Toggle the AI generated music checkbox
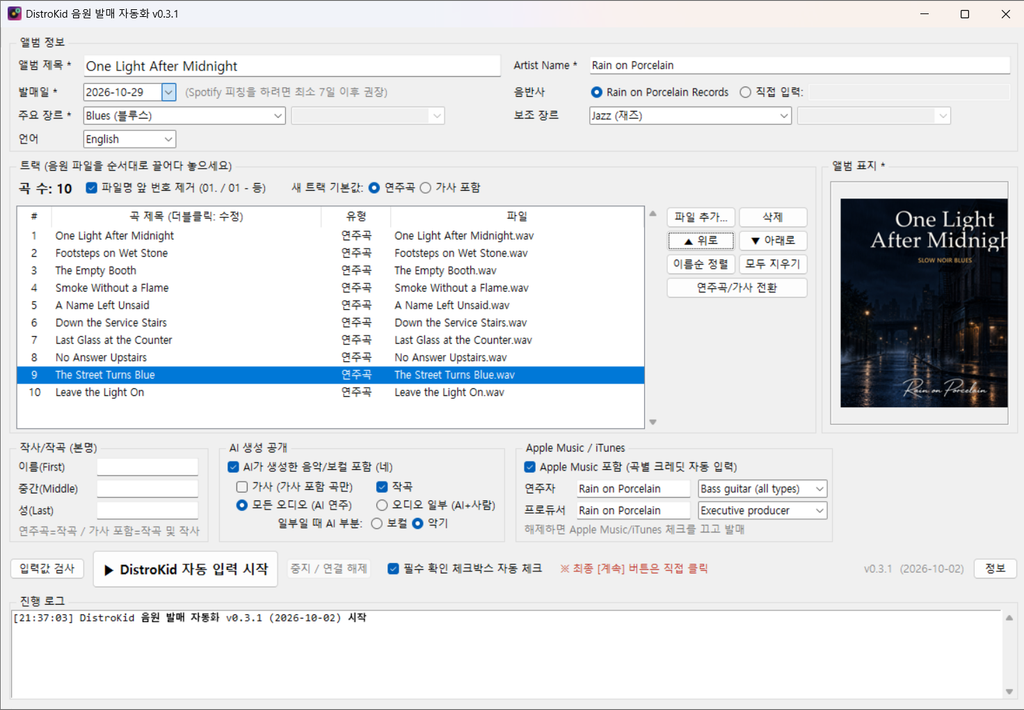The width and height of the screenshot is (1024, 710). 233,467
